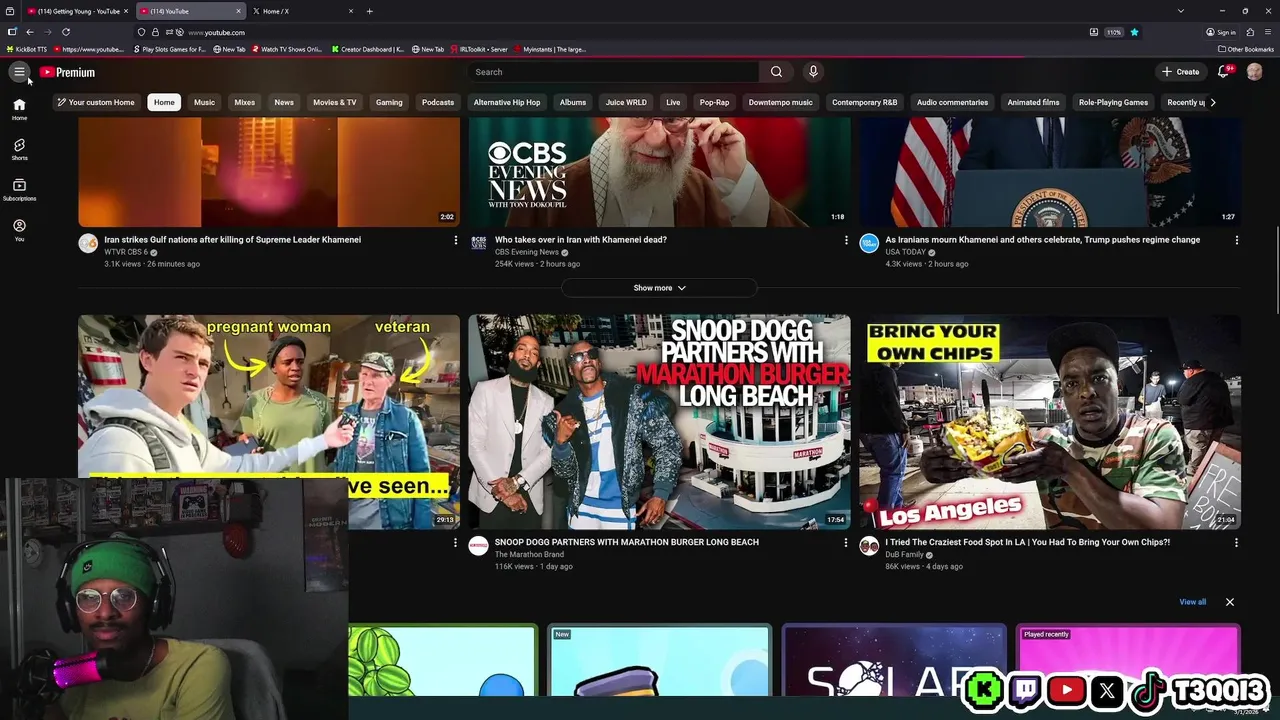The image size is (1280, 720).
Task: Toggle the bookmark star in address bar
Action: tap(1134, 32)
